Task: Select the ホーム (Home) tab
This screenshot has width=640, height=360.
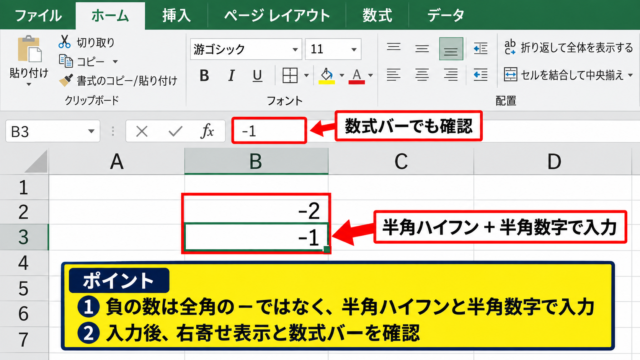Action: pos(110,16)
